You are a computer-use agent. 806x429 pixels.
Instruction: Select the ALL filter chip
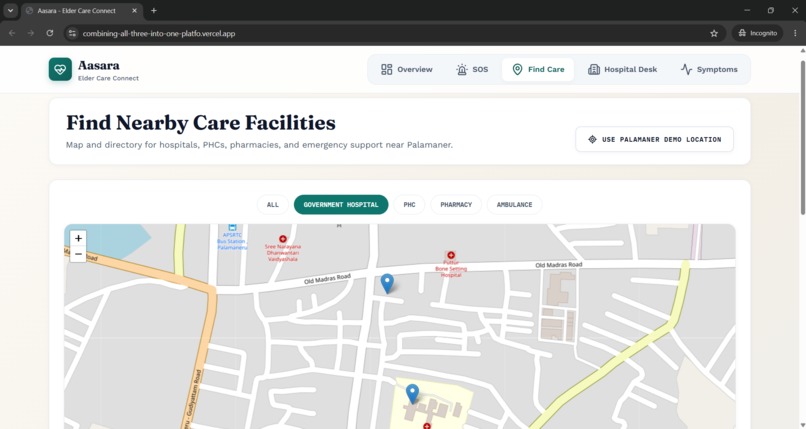pyautogui.click(x=272, y=204)
